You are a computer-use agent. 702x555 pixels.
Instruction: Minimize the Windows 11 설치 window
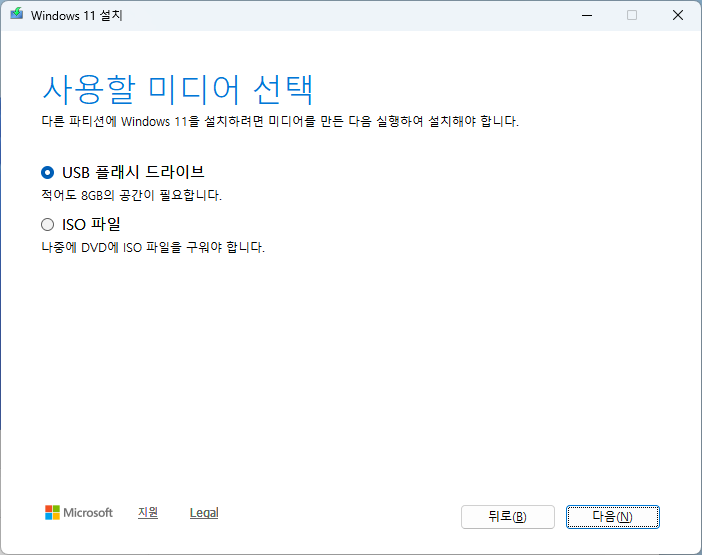(587, 15)
